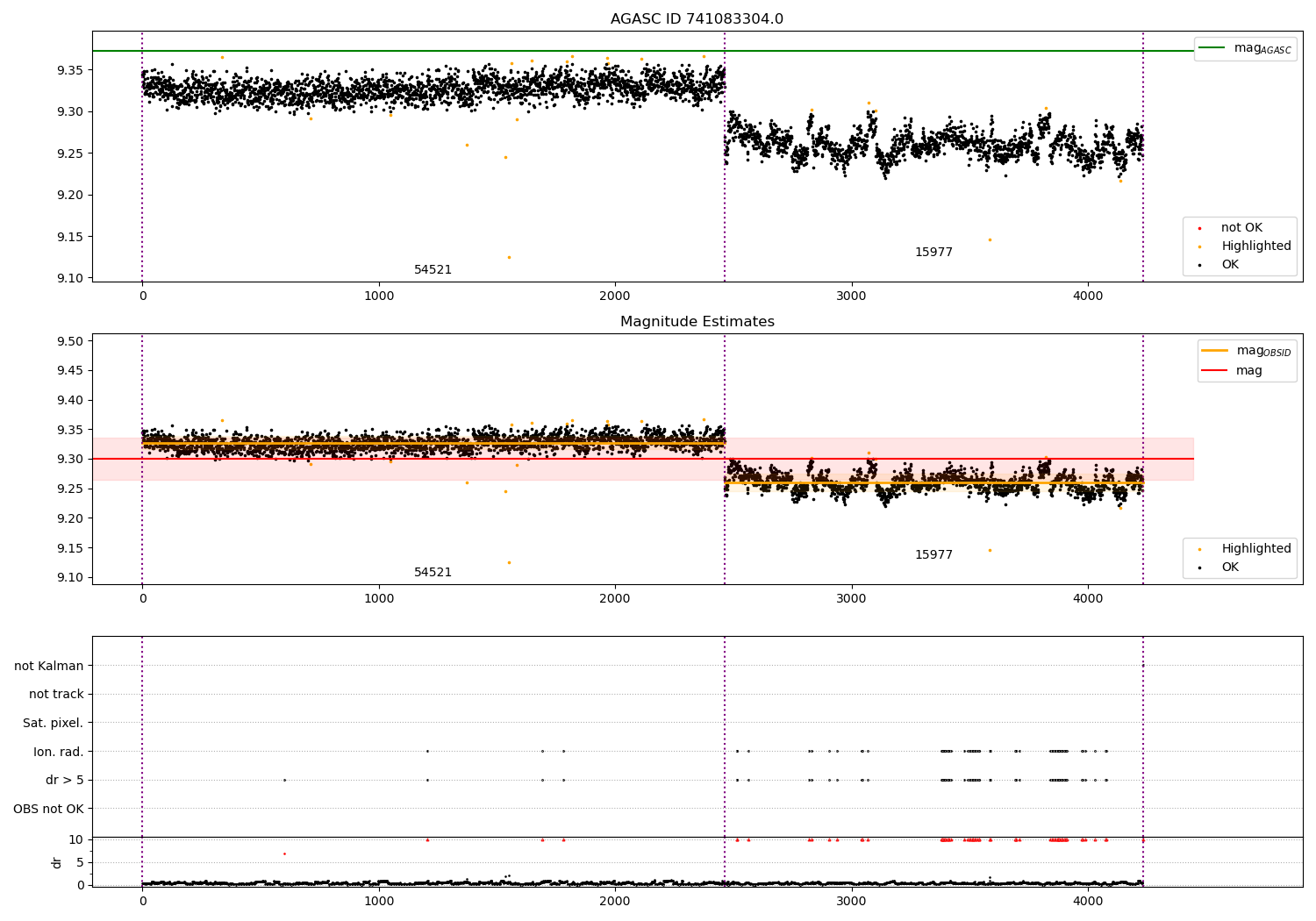This screenshot has height=921, width=1316.
Task: Click the 54521 label in the top plot
Action: [x=433, y=269]
